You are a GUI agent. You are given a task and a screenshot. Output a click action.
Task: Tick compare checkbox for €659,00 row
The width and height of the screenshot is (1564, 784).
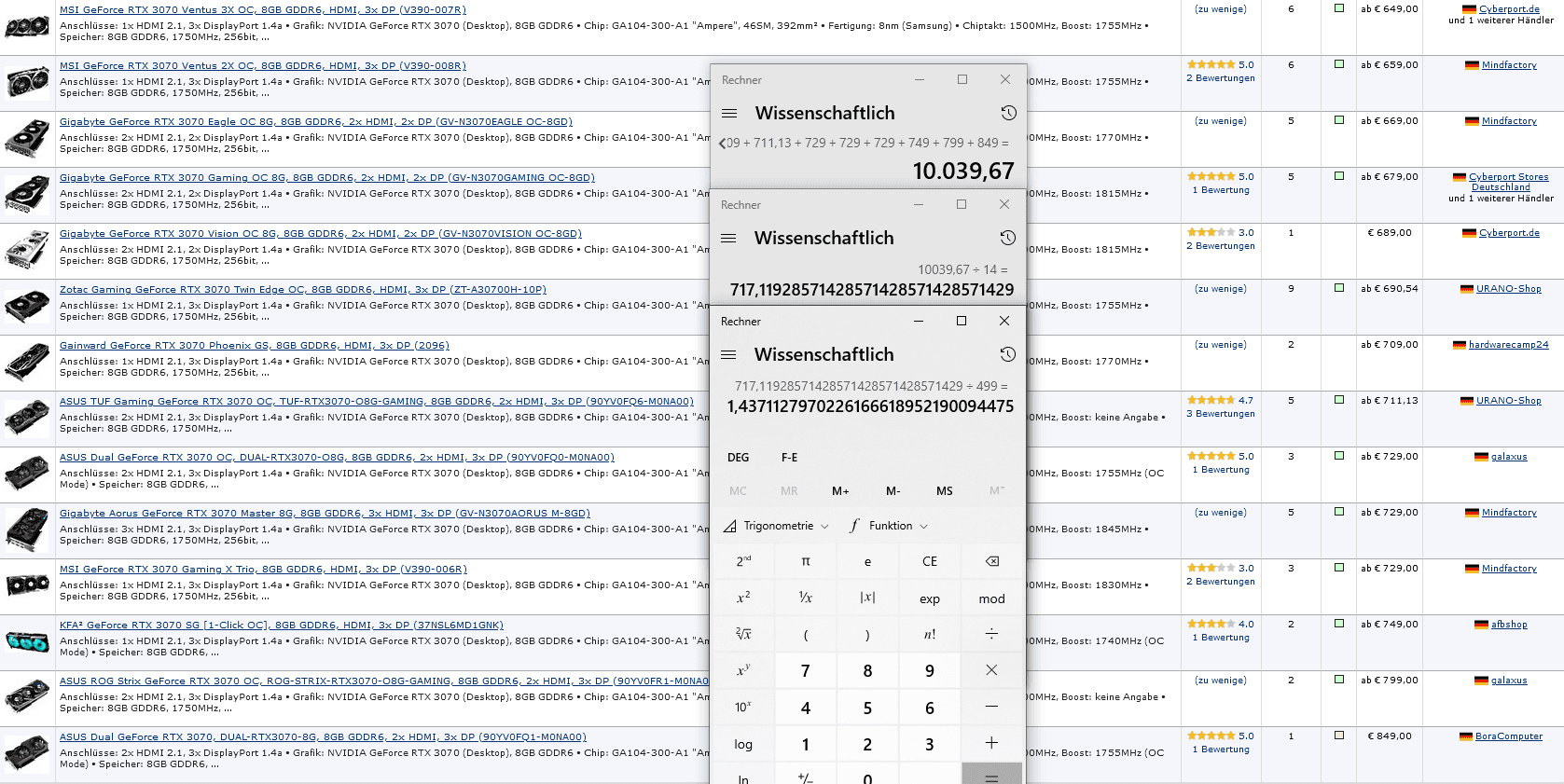(1339, 64)
